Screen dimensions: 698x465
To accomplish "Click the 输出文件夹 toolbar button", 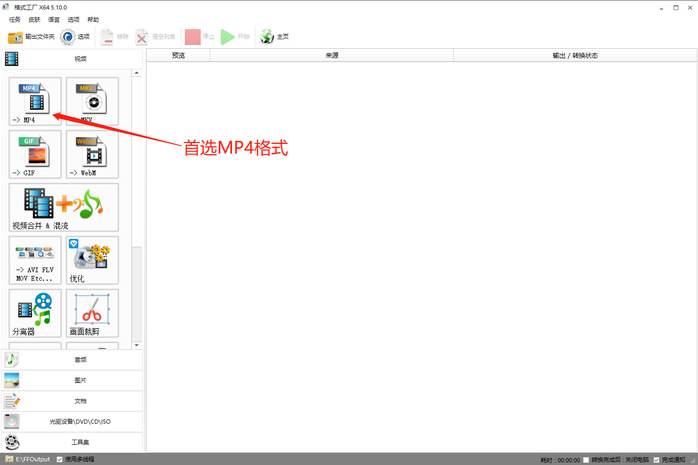I will pyautogui.click(x=31, y=37).
